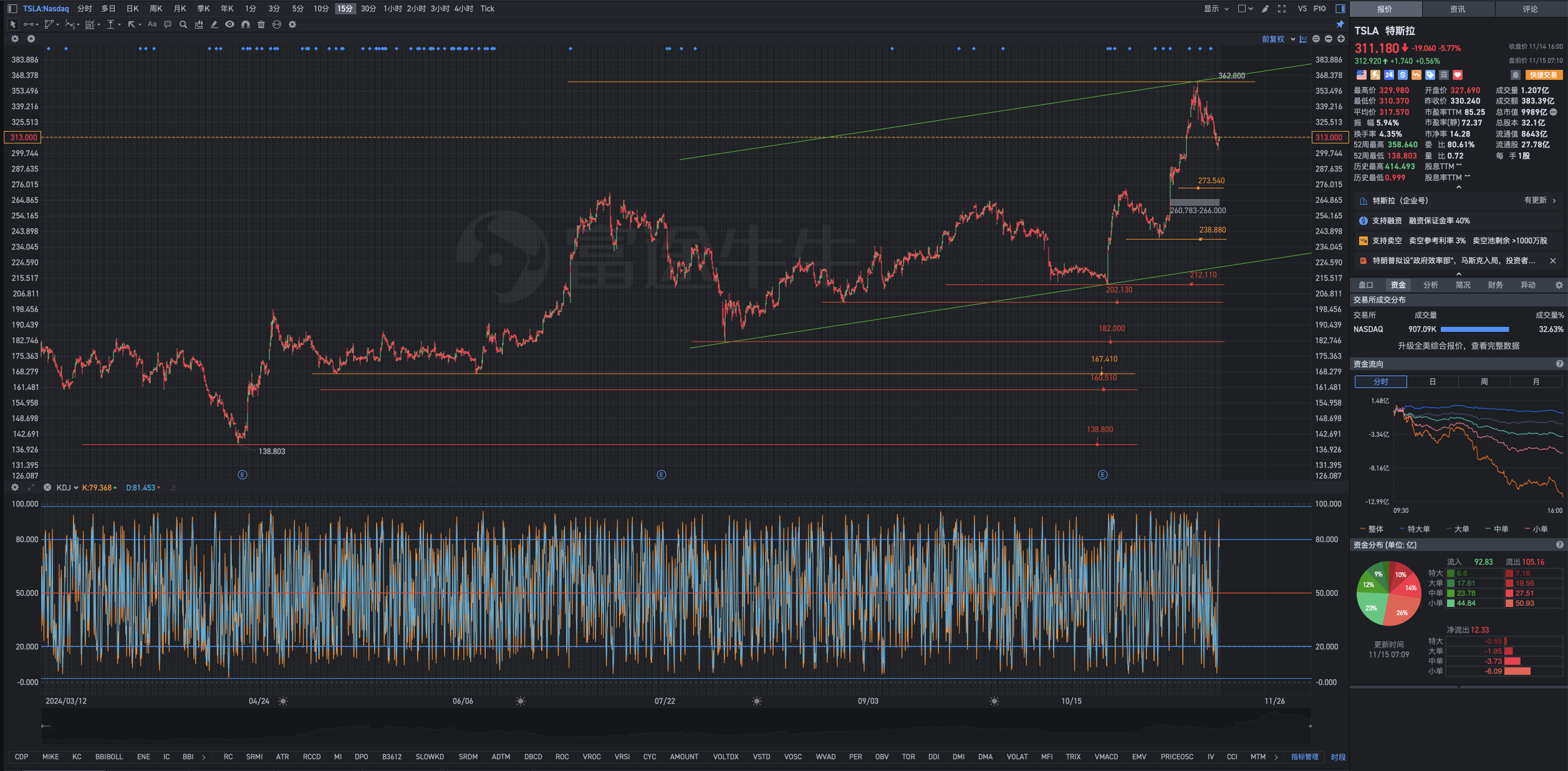Enter fullscreen chart mode
The width and height of the screenshot is (1568, 771).
point(1282,9)
